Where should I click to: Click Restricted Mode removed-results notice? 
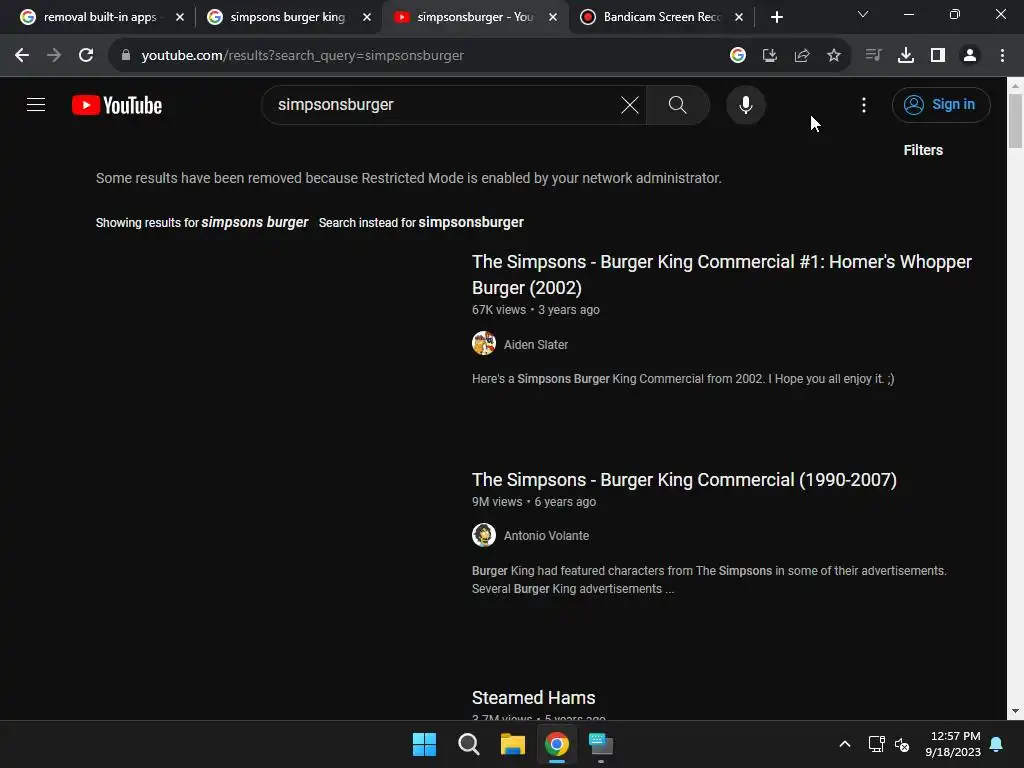(409, 178)
